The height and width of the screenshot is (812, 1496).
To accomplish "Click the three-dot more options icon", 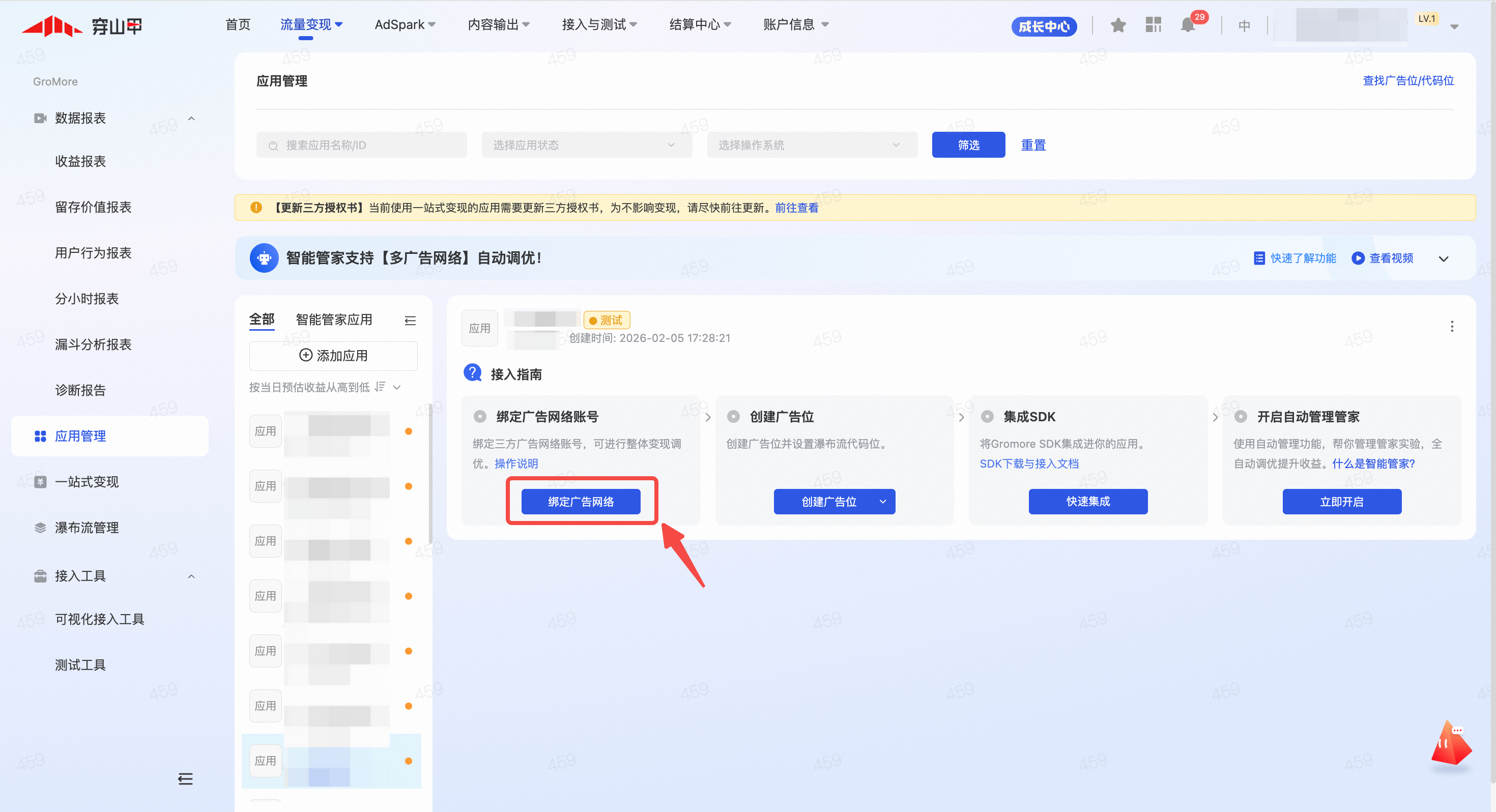I will coord(1452,327).
